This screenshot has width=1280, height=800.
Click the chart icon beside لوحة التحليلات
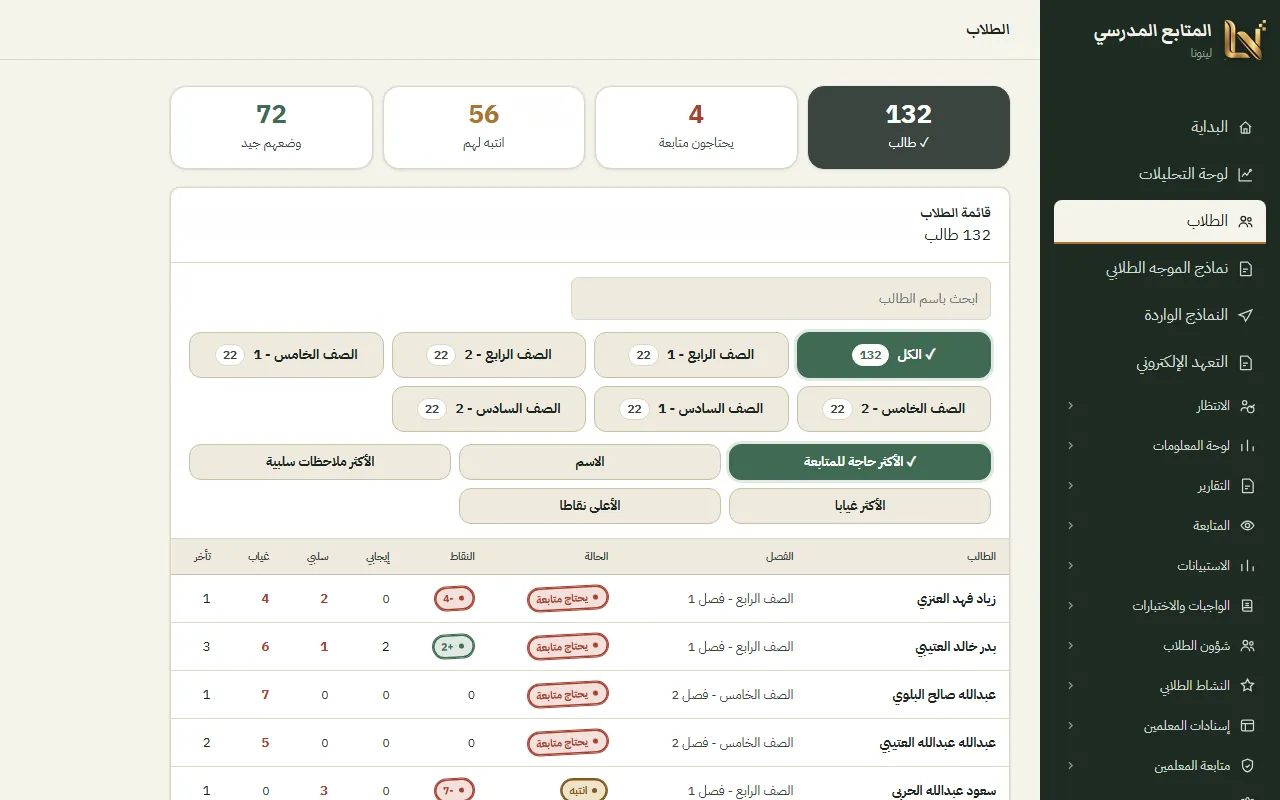pos(1245,174)
